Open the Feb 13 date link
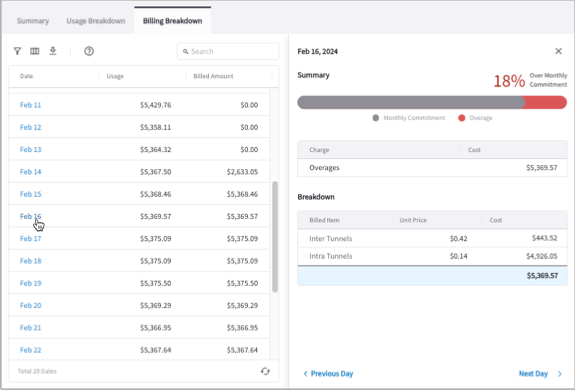The height and width of the screenshot is (390, 575). [x=30, y=150]
